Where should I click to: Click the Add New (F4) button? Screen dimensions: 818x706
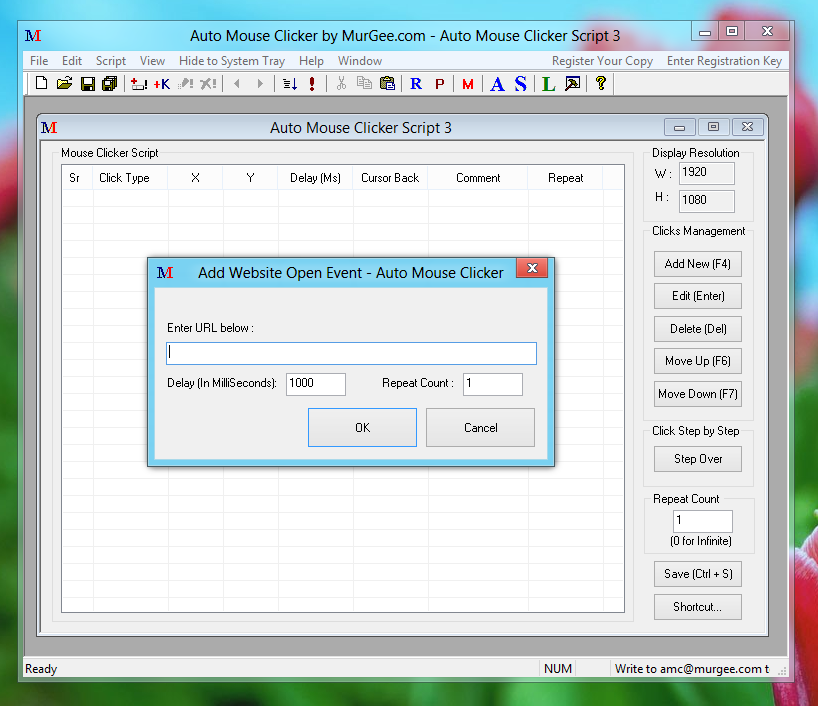click(697, 264)
